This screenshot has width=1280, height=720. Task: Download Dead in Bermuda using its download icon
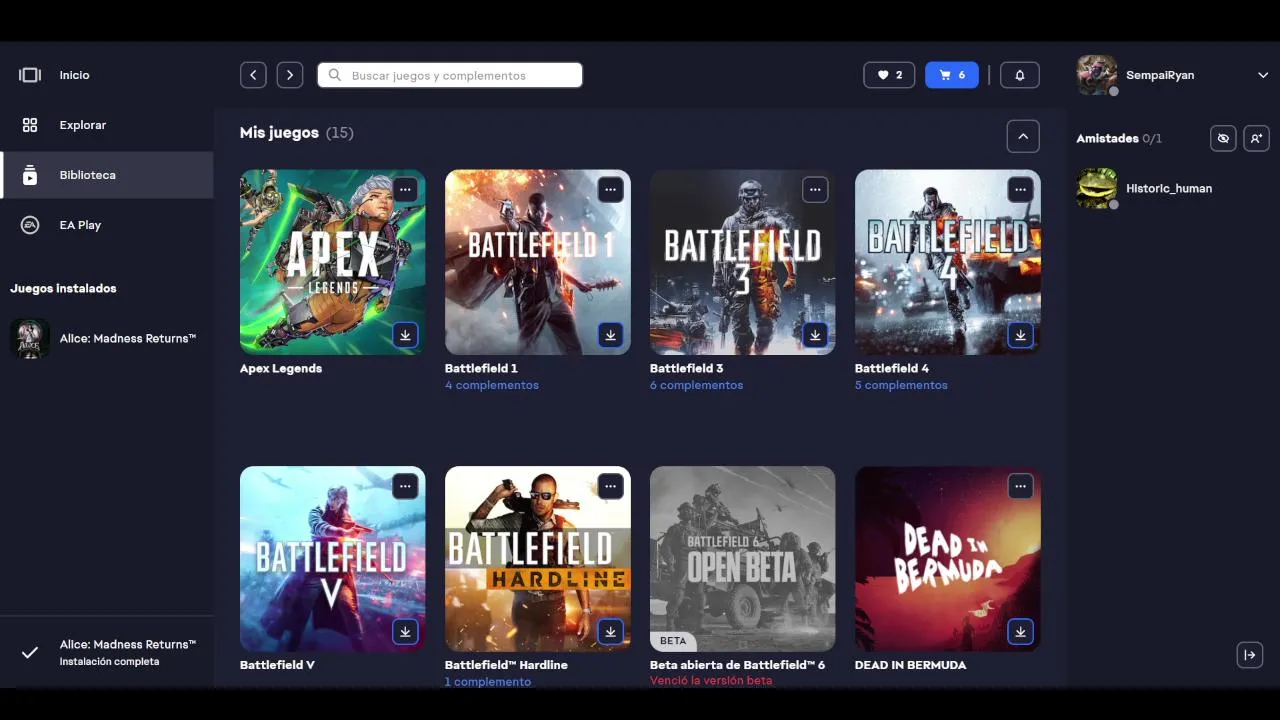click(x=1020, y=632)
